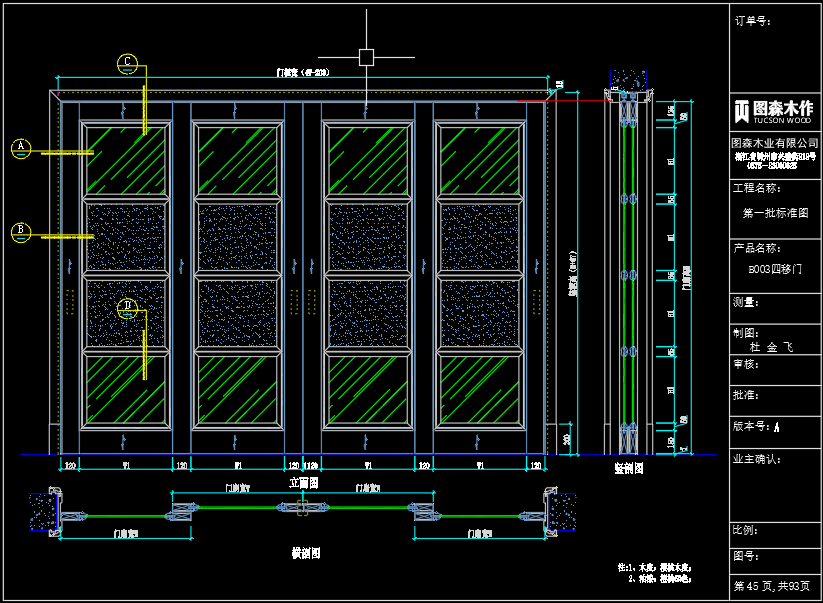Select the top-left green glass panel of first door
Screen dimensions: 823x603
point(125,160)
